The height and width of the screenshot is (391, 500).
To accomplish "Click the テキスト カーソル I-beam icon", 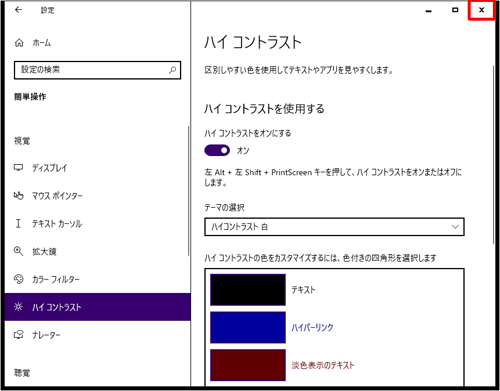I will click(x=18, y=223).
